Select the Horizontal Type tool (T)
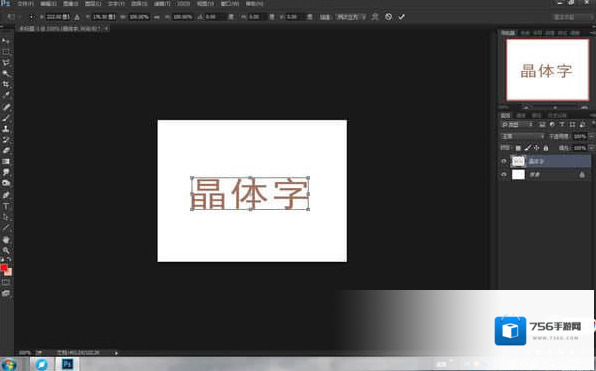 pyautogui.click(x=6, y=206)
